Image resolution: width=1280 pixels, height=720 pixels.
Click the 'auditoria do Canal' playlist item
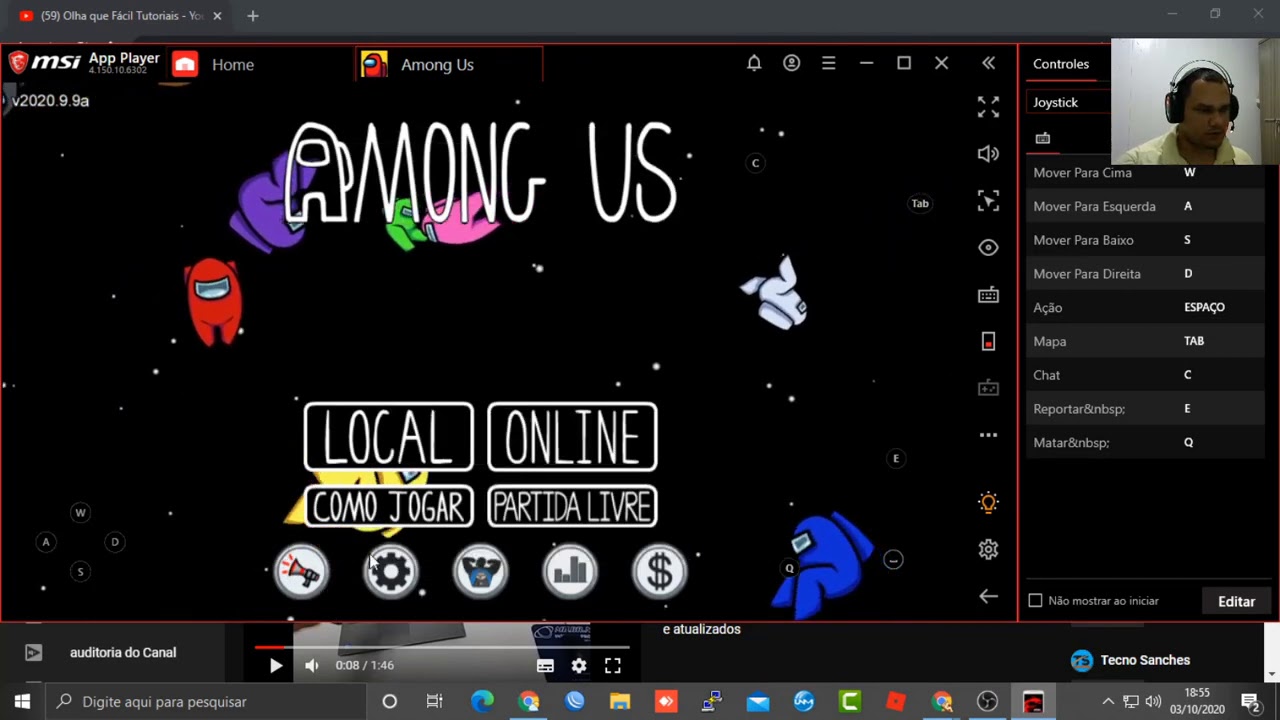[x=123, y=652]
